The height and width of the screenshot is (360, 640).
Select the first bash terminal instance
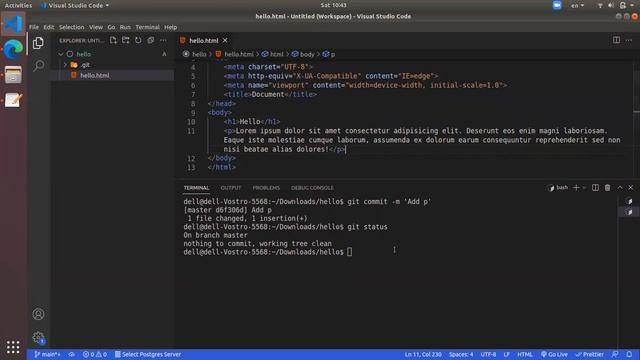click(629, 201)
